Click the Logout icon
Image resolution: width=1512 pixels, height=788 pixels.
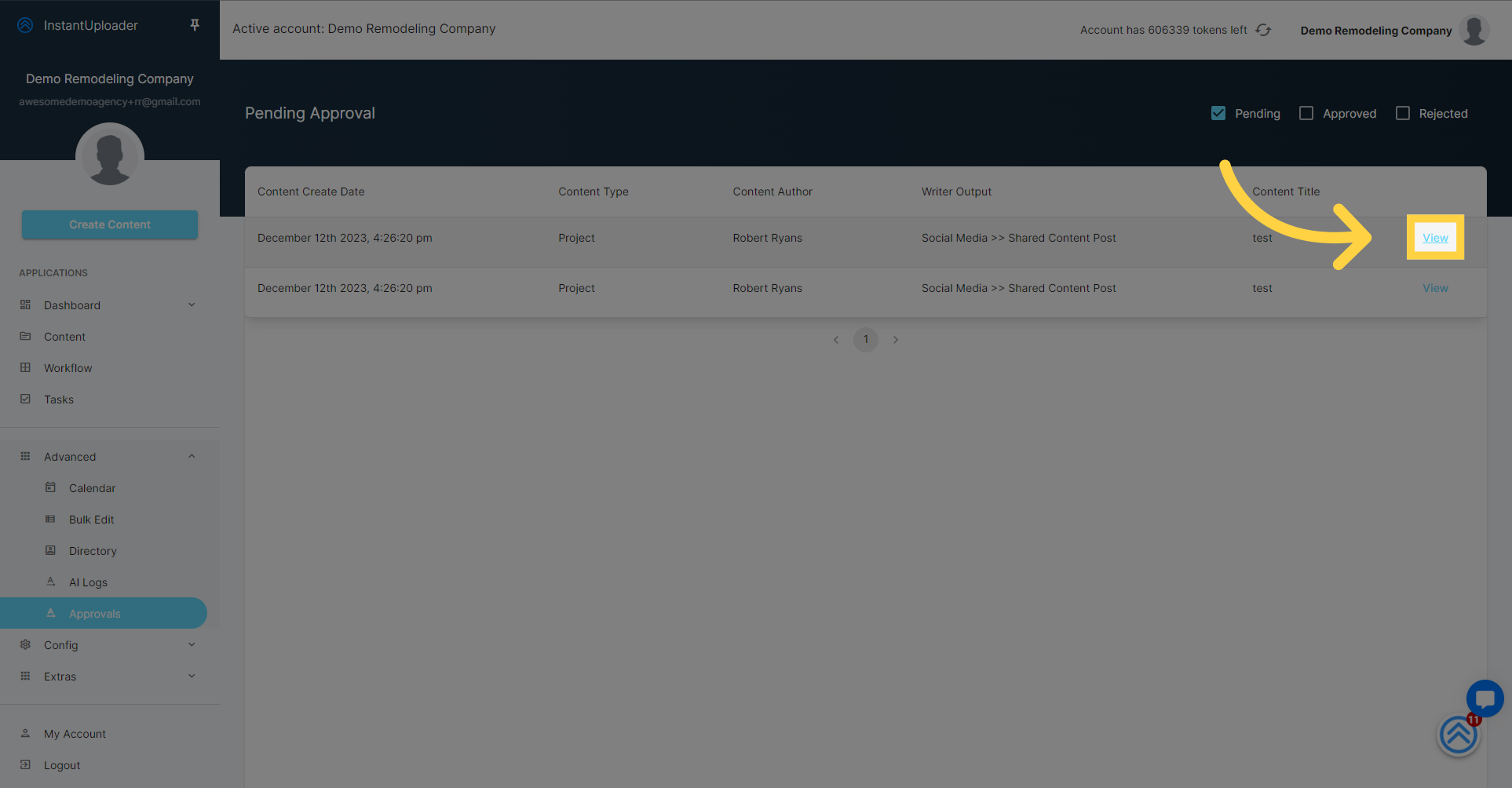click(x=25, y=764)
